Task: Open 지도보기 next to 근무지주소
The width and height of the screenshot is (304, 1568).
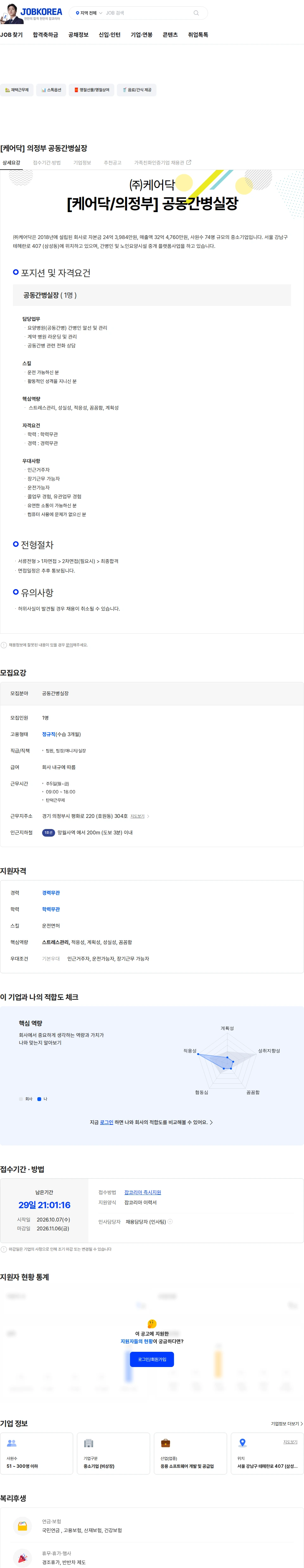Action: tap(137, 816)
